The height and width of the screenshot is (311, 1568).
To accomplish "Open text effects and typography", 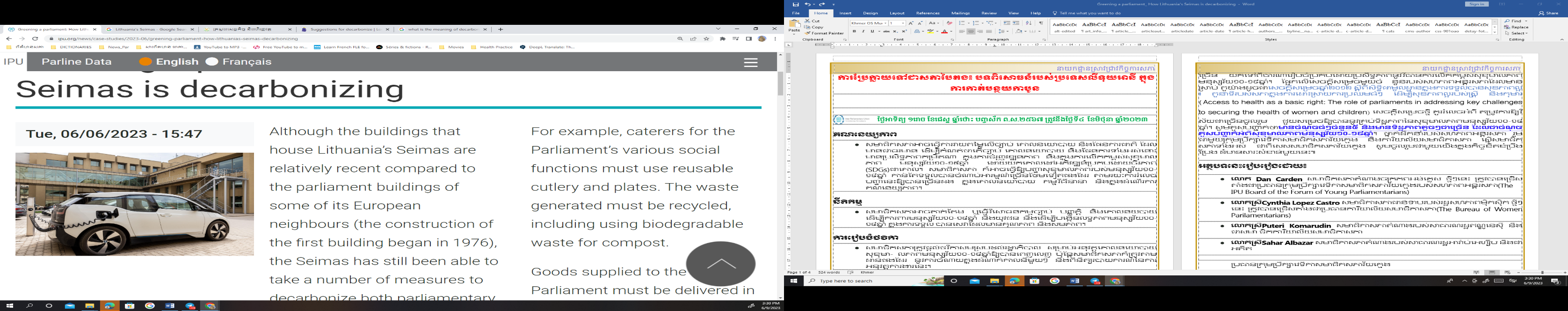I will point(917,31).
